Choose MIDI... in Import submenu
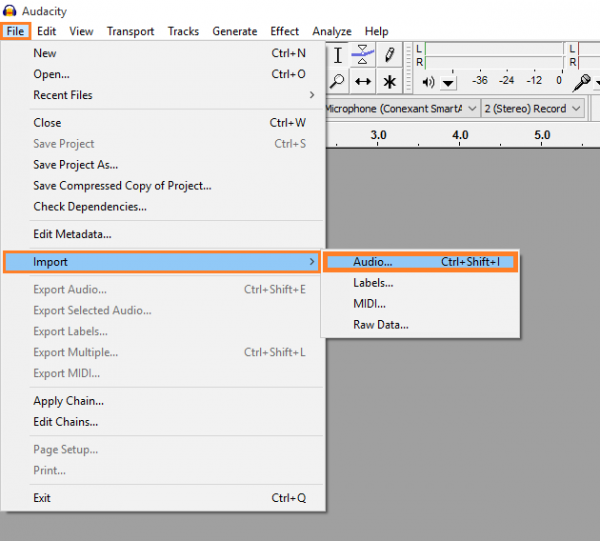This screenshot has height=541, width=600. pyautogui.click(x=421, y=304)
